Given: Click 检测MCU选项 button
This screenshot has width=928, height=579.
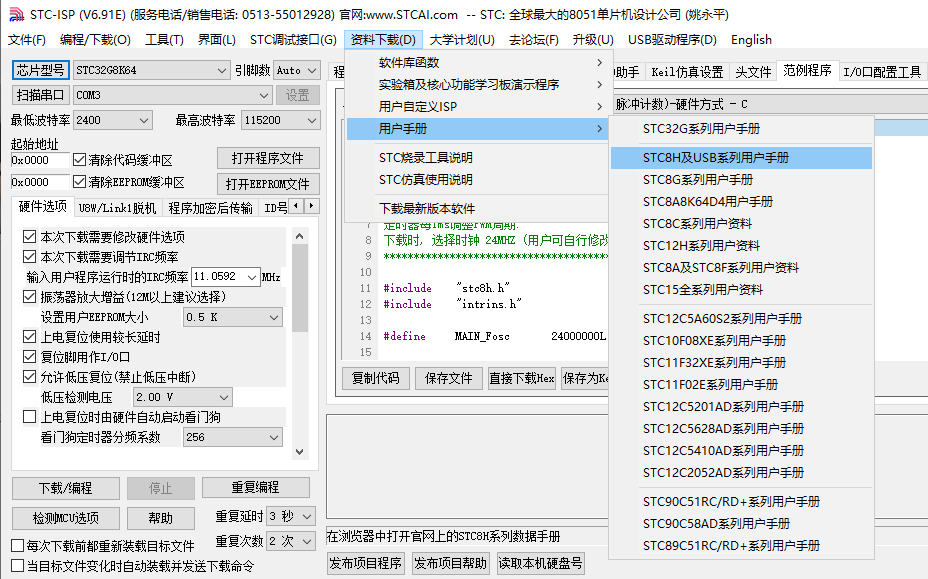Looking at the screenshot, I should tap(65, 518).
